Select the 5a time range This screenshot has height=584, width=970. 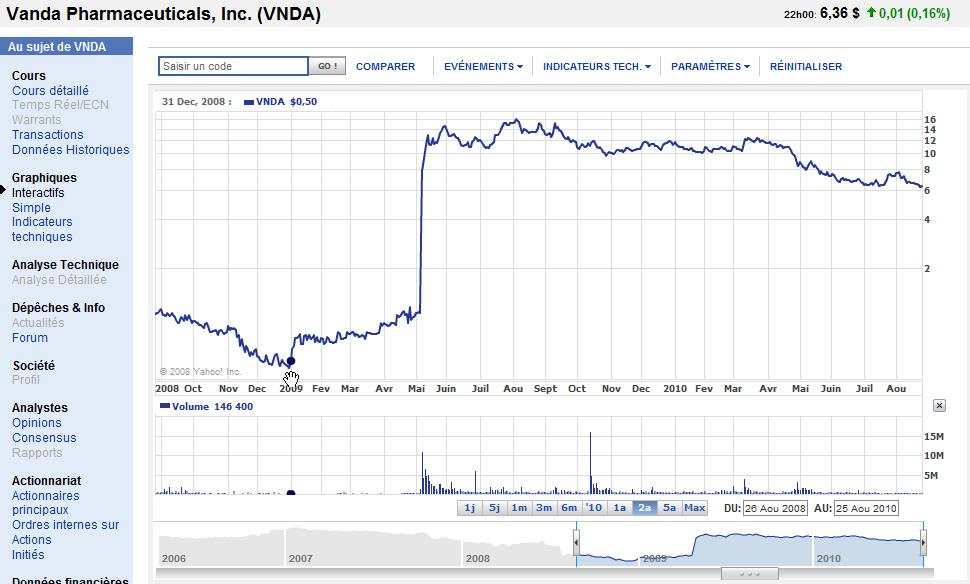669,508
